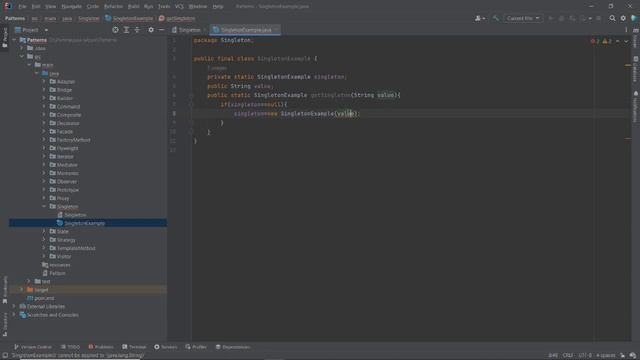
Task: Hide the Project panel with minus icon
Action: pyautogui.click(x=162, y=30)
